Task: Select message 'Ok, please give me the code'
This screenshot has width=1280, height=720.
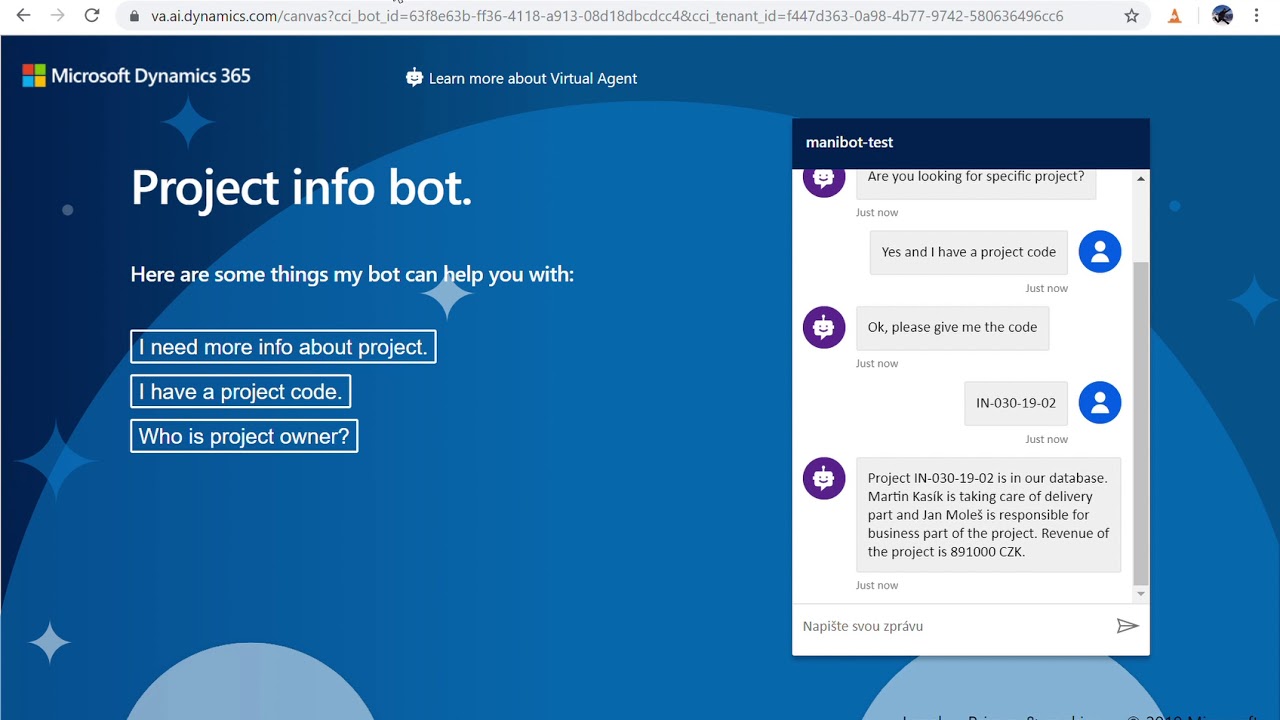Action: coord(952,328)
